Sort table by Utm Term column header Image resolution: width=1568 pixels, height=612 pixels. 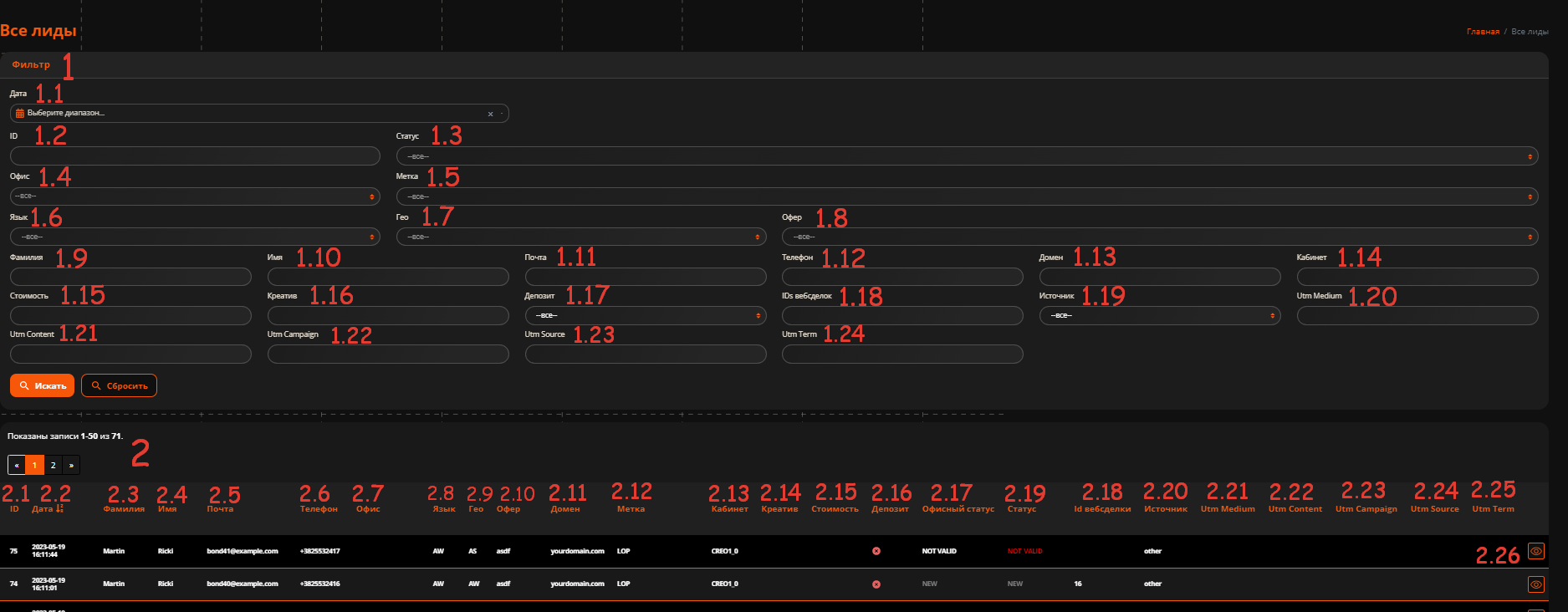coord(1493,509)
